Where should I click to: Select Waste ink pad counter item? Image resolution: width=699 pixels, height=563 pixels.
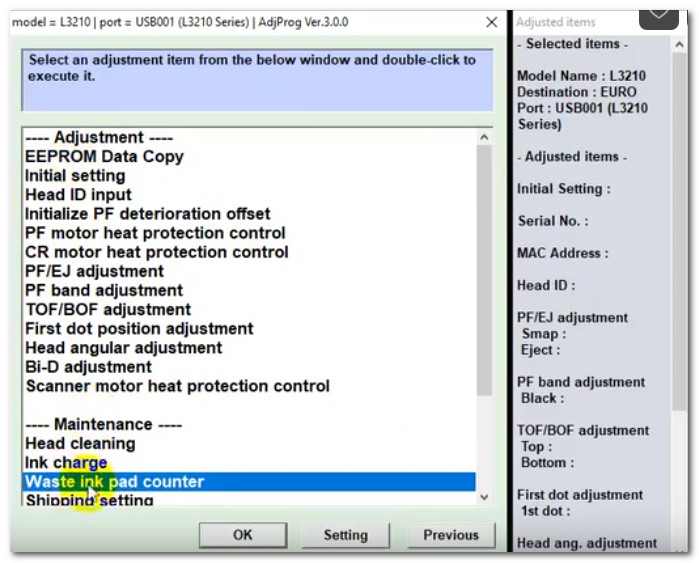point(114,482)
